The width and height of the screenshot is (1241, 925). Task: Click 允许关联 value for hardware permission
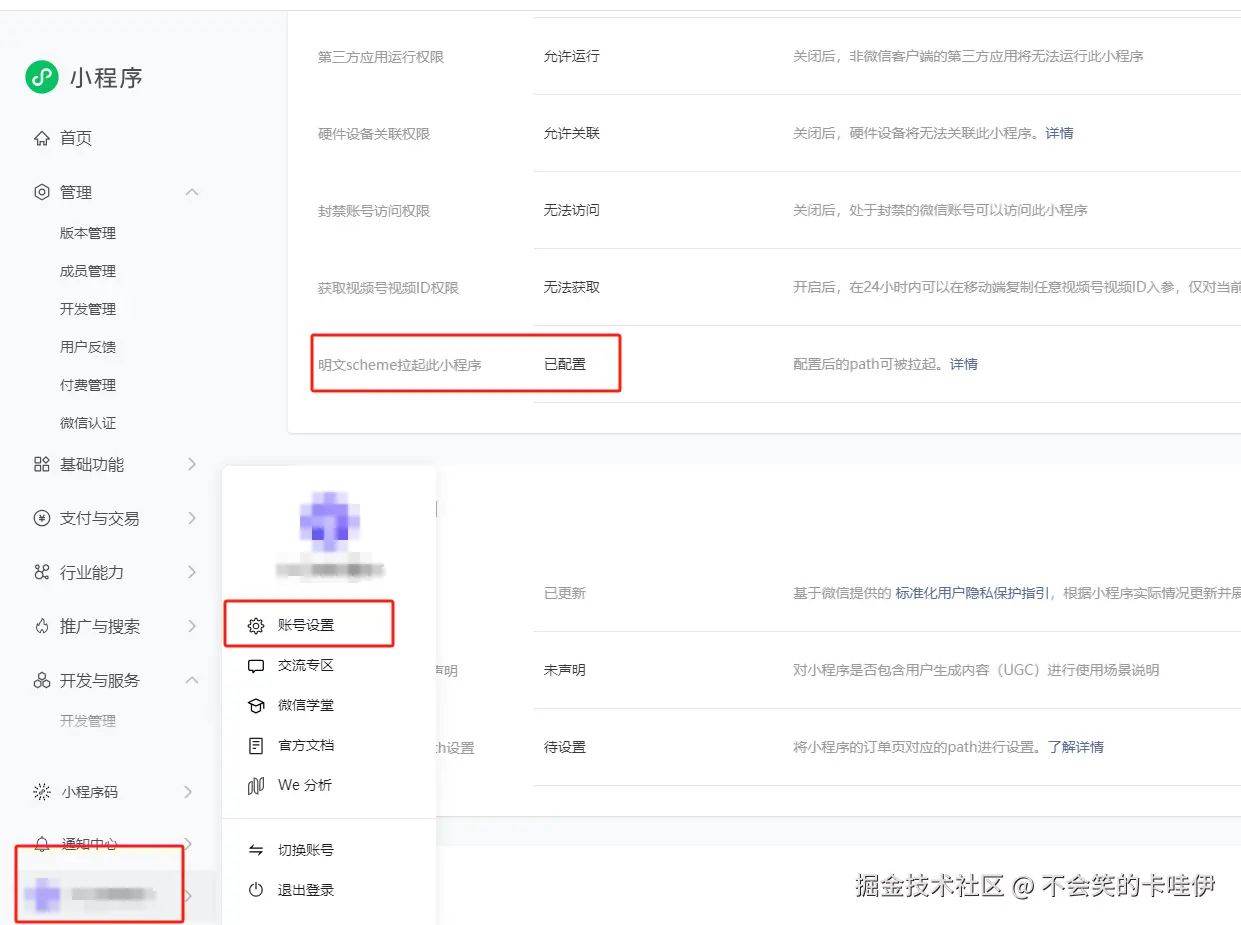click(572, 133)
